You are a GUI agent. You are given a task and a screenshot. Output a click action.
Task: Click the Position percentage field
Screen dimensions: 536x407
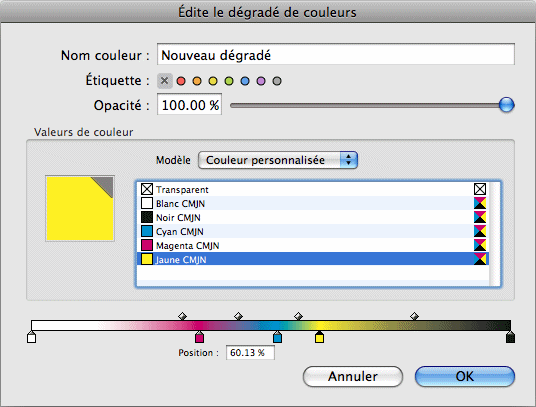tap(250, 353)
